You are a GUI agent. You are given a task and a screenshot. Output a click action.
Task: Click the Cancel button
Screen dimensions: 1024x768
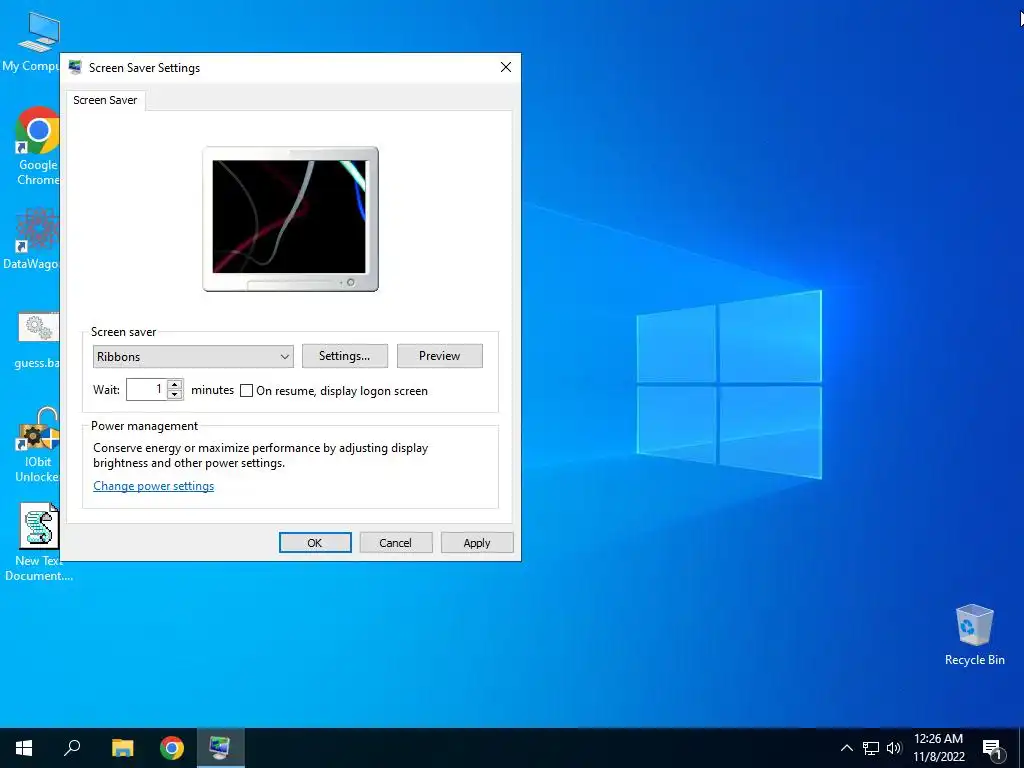click(x=396, y=543)
